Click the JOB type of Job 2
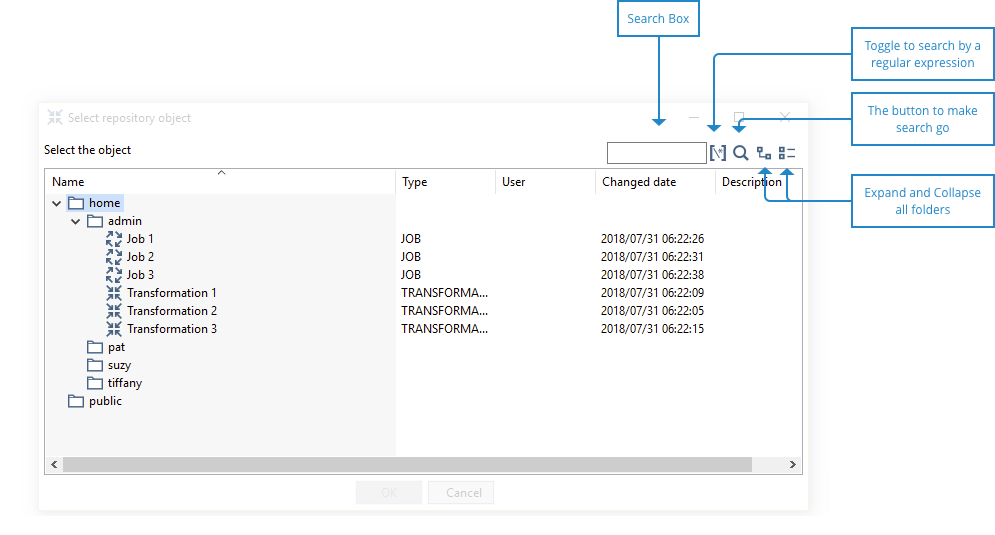Screen dimensions: 995x535 click(411, 257)
